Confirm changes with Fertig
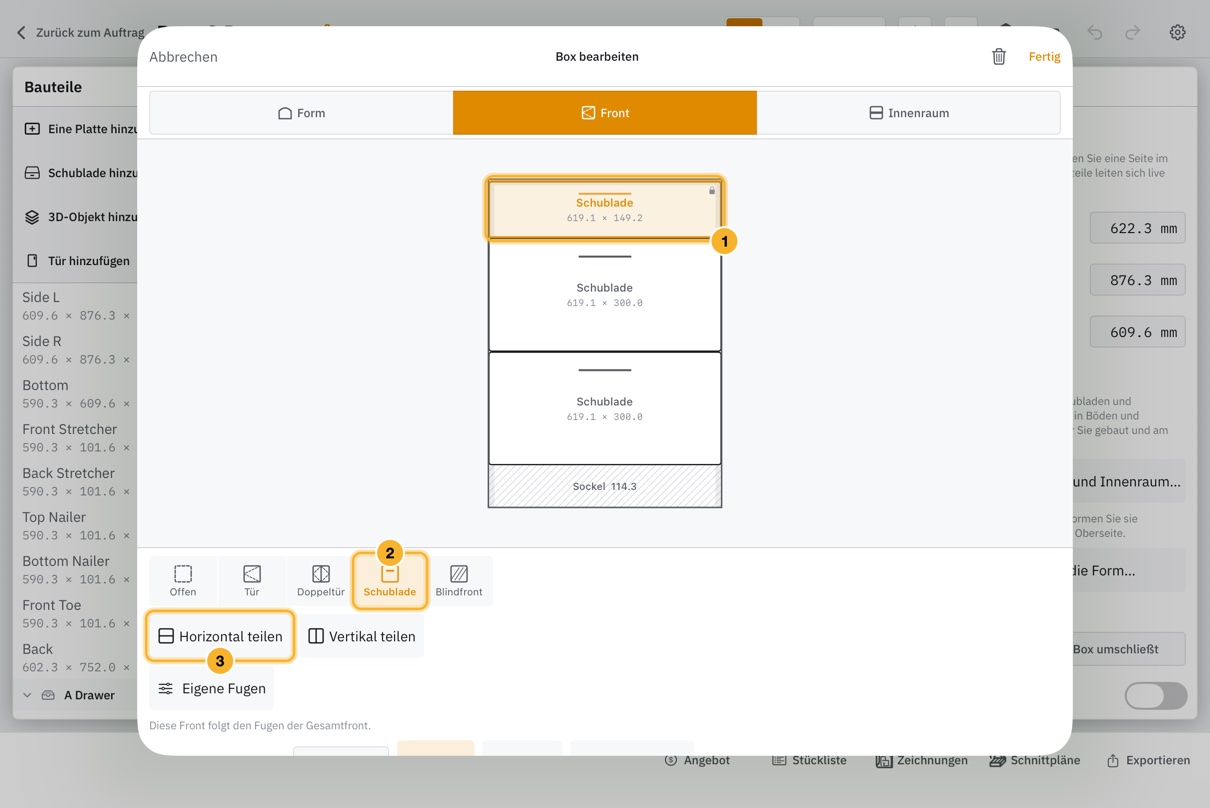The height and width of the screenshot is (808, 1210). tap(1044, 57)
